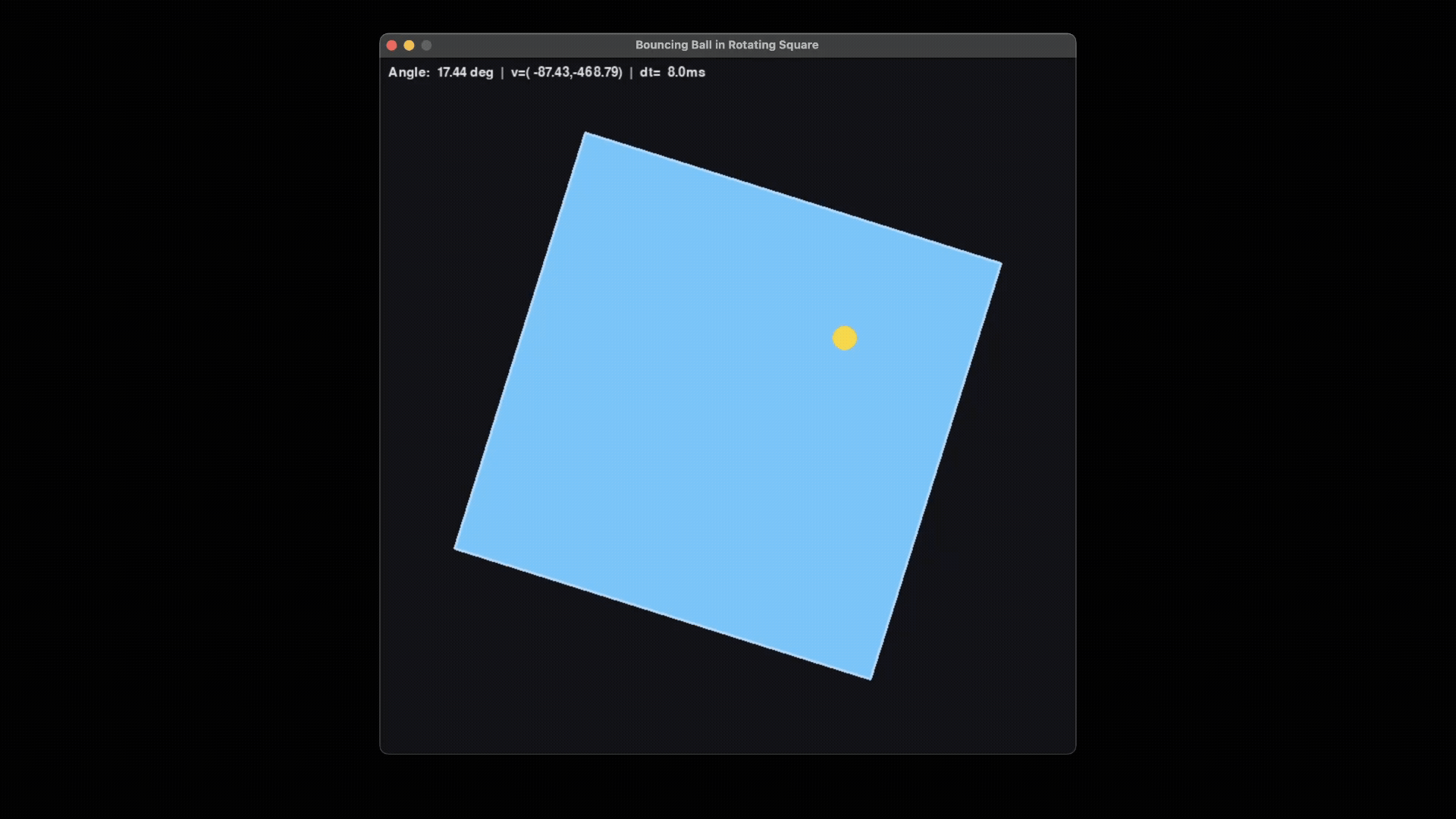Click the velocity v=(-87.43,-468.79) readout
Viewport: 1456px width, 819px height.
[566, 72]
